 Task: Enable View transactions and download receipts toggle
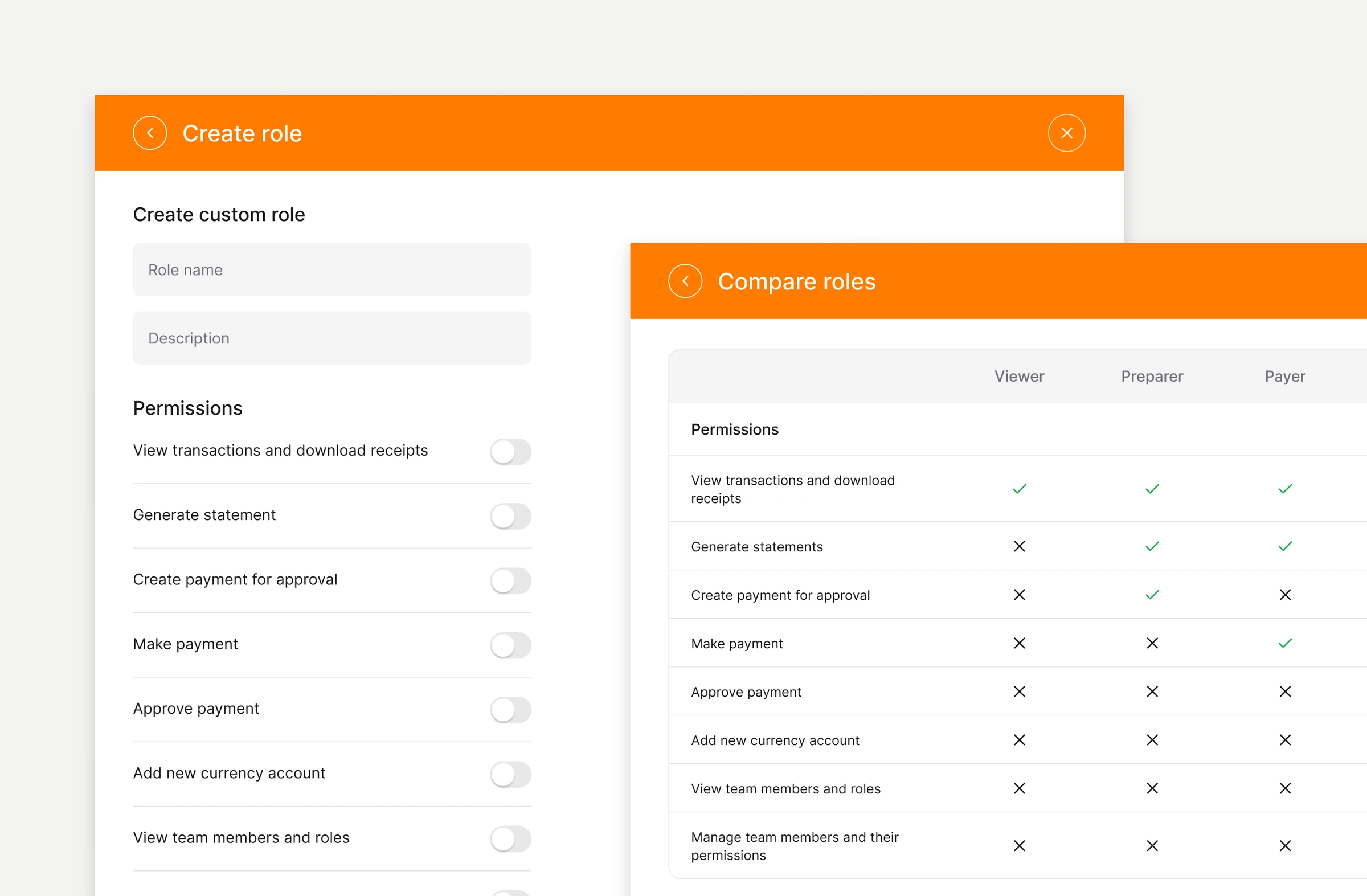(x=510, y=452)
